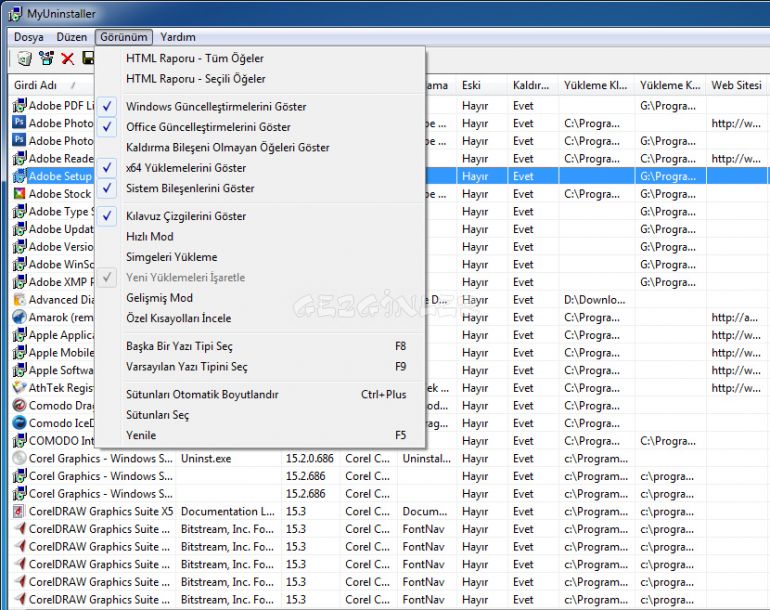Click the Adobe Reader entry icon

19,158
